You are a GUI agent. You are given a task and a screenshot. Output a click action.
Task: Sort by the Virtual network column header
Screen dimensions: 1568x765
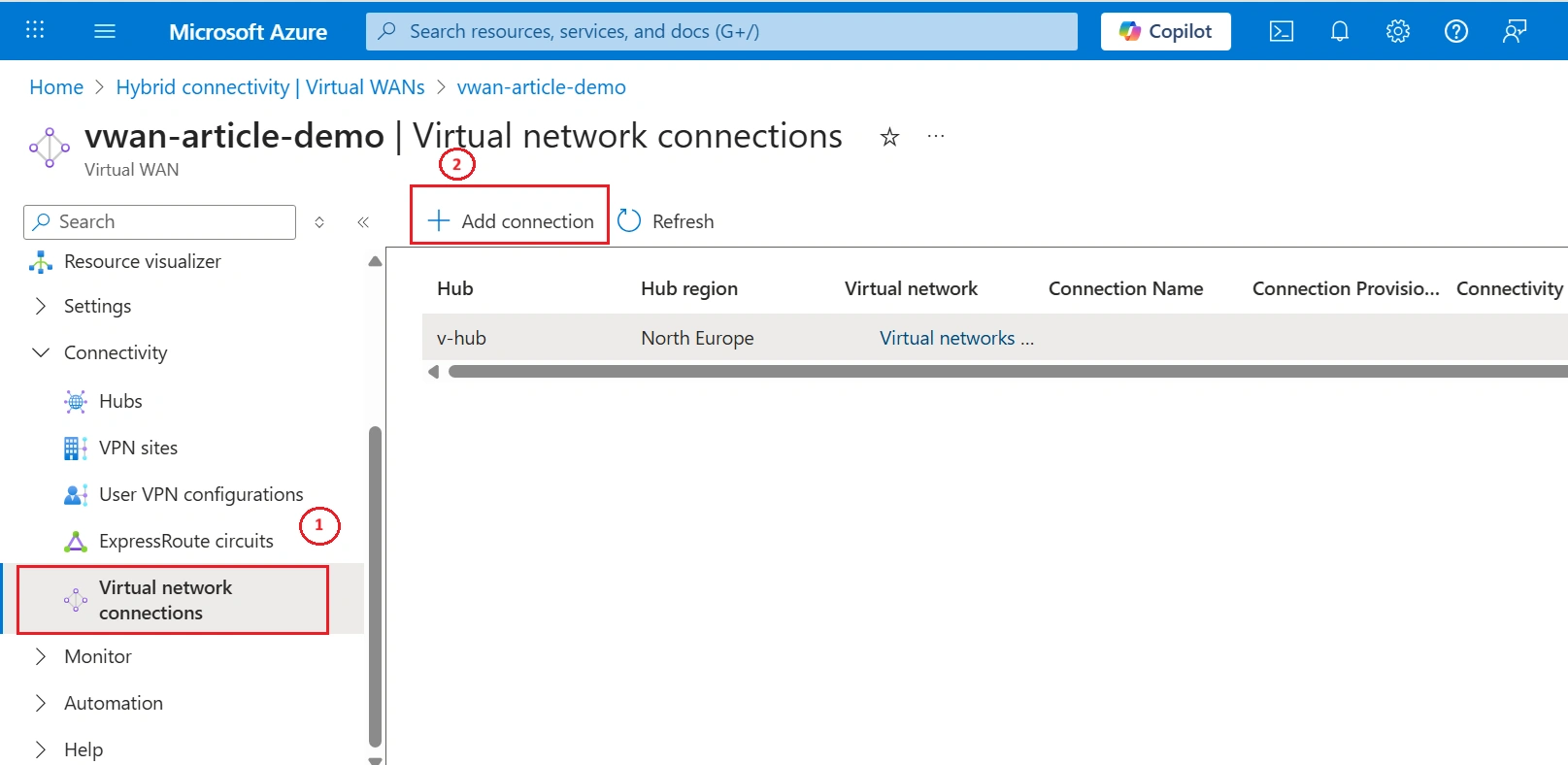point(911,288)
